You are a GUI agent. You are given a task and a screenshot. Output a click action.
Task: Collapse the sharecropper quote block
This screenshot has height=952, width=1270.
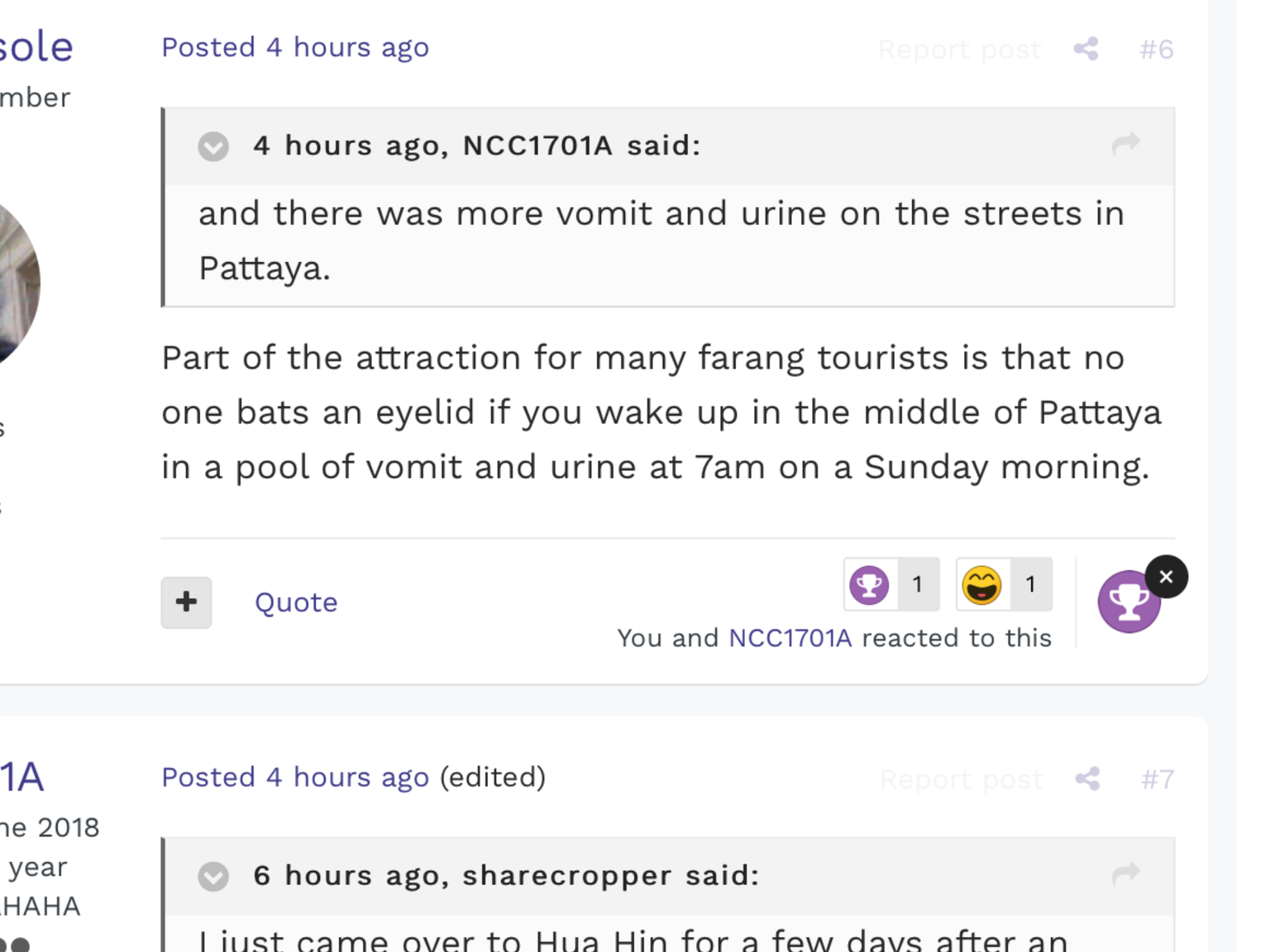click(213, 876)
